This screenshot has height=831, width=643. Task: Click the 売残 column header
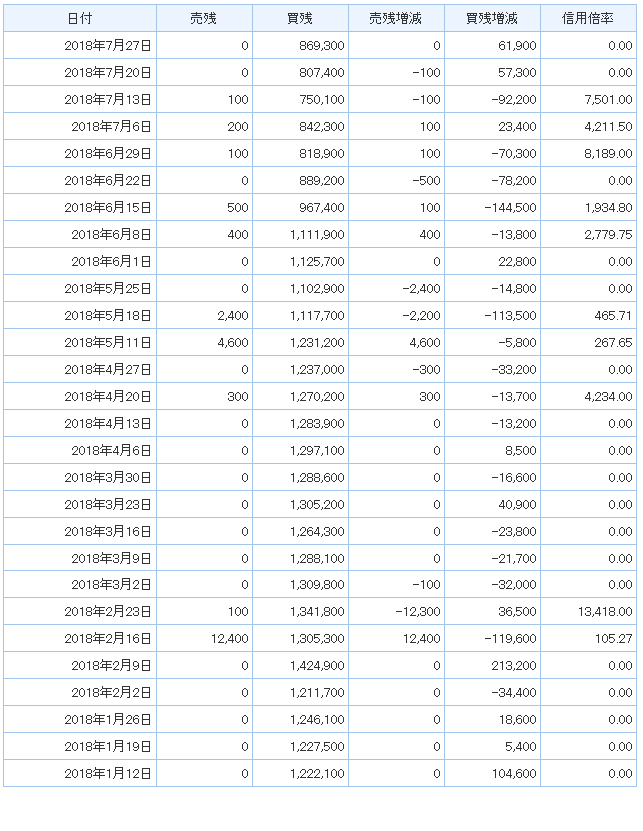(x=204, y=19)
